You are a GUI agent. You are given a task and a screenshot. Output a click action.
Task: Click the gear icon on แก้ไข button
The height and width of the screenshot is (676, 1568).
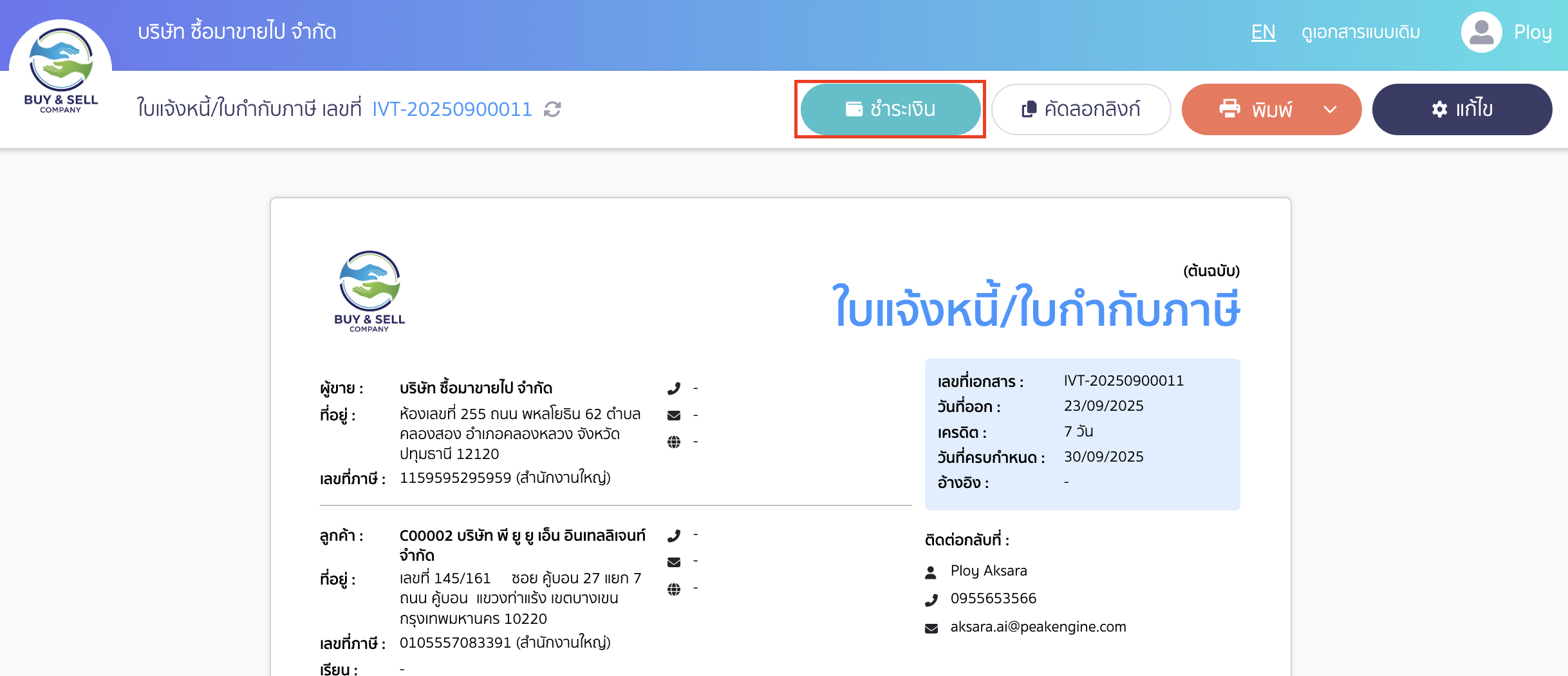pos(1440,109)
